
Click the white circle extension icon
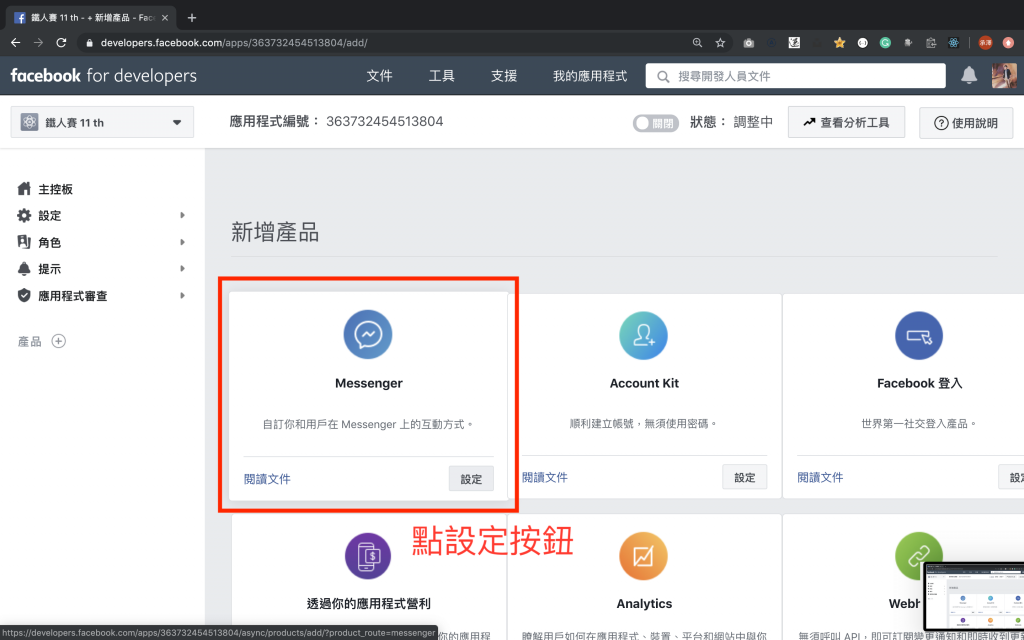(863, 43)
